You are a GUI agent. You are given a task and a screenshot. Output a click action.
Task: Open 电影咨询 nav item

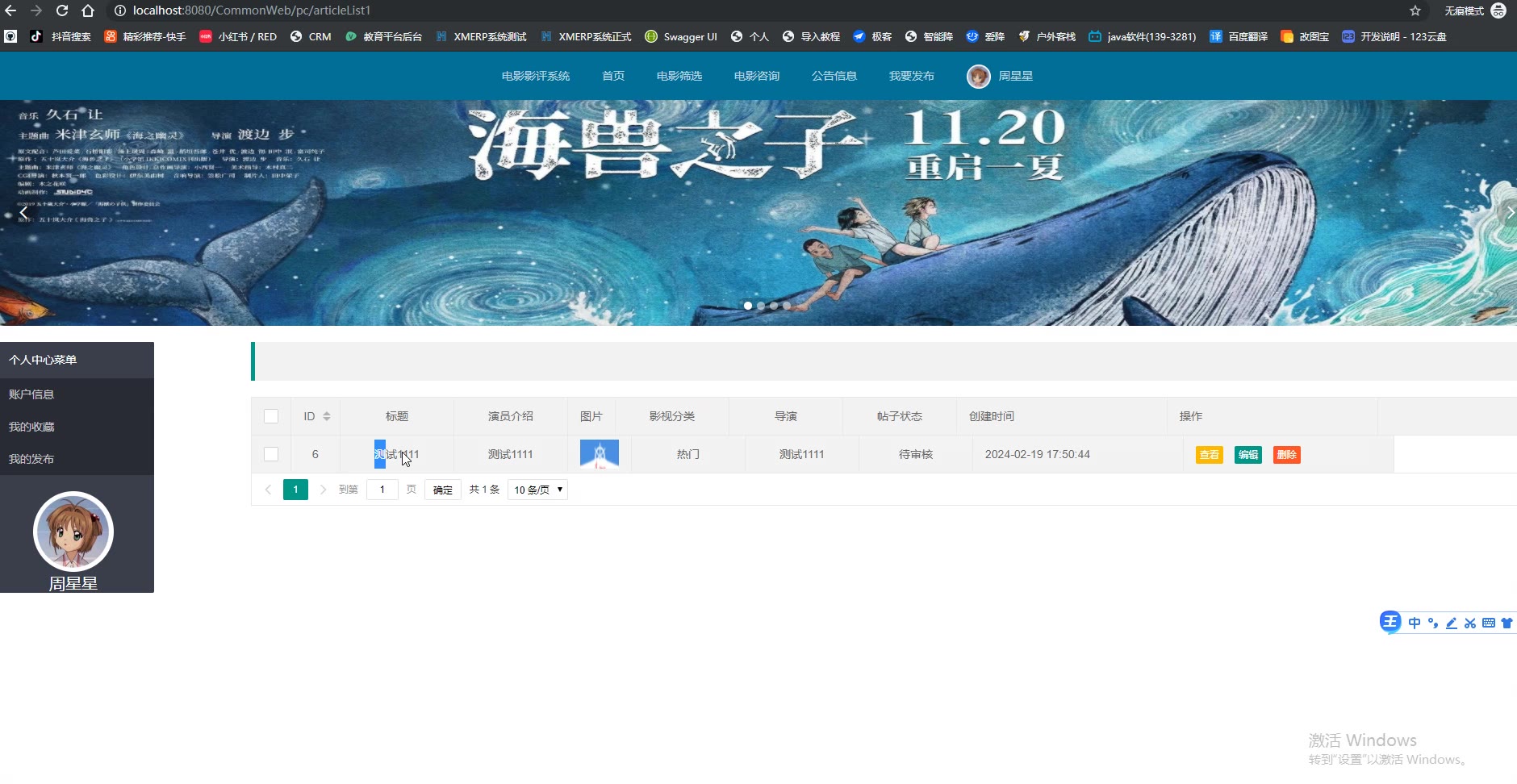757,76
